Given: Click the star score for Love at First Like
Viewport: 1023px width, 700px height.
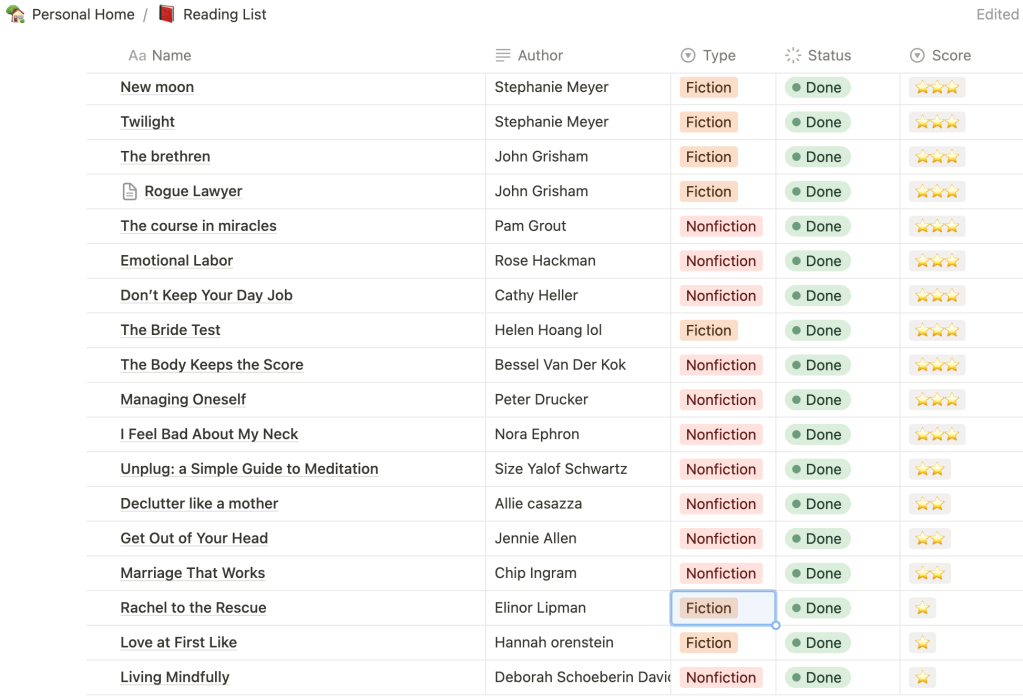Looking at the screenshot, I should 922,643.
